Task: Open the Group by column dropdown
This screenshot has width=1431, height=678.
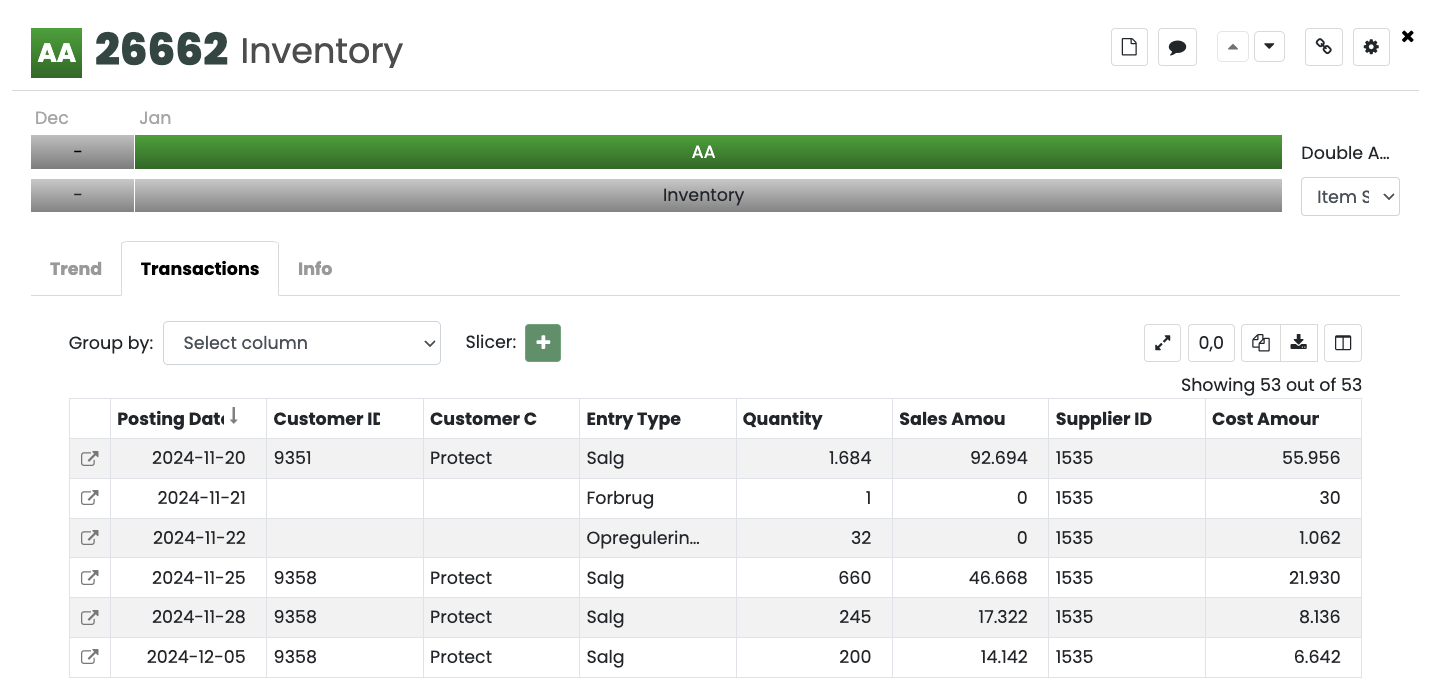Action: (x=301, y=343)
